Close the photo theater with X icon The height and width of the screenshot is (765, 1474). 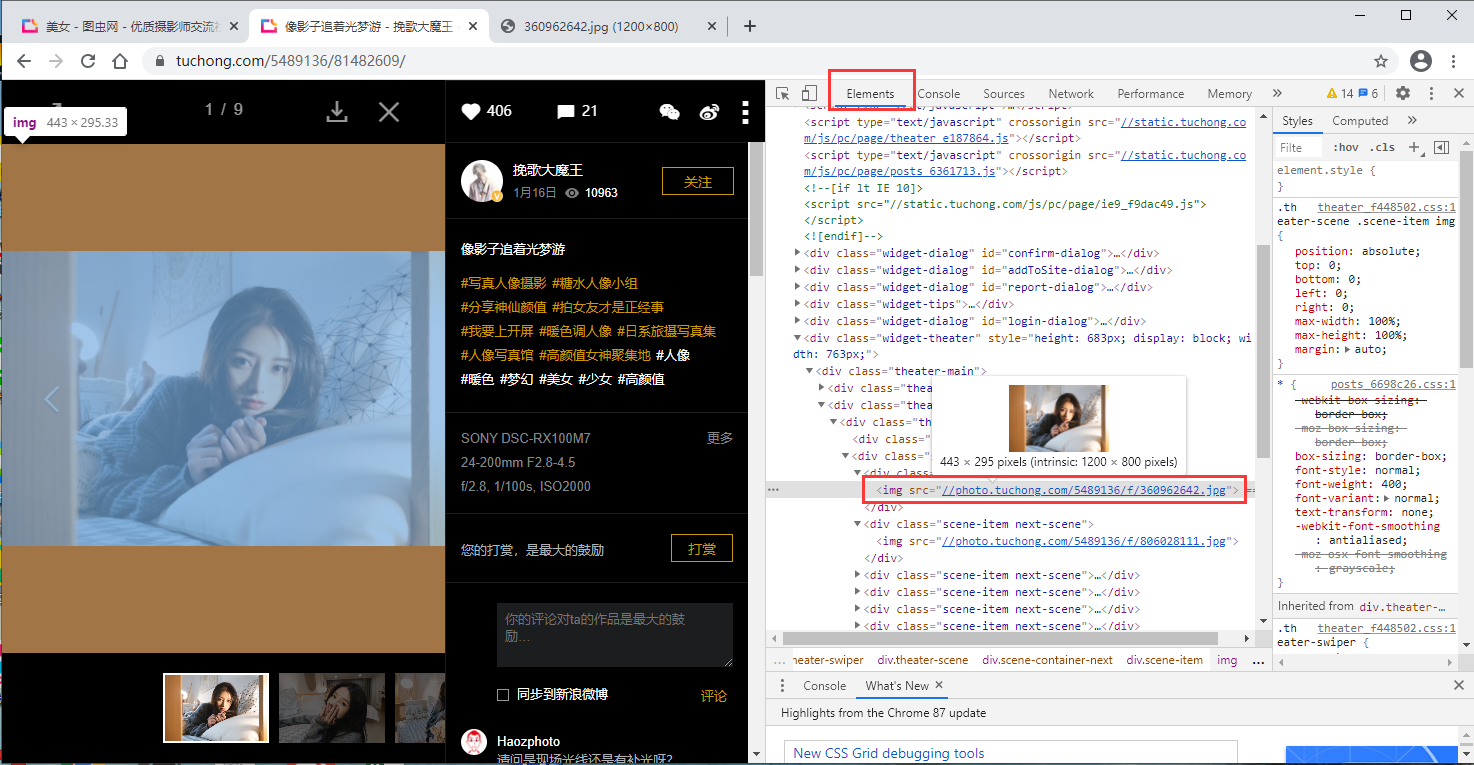[x=389, y=111]
